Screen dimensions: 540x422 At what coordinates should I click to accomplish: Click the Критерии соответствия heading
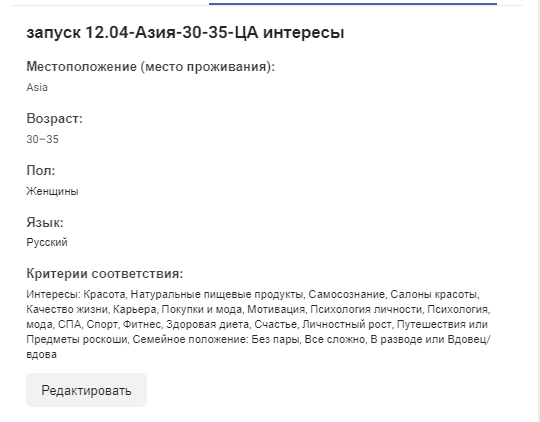(105, 274)
